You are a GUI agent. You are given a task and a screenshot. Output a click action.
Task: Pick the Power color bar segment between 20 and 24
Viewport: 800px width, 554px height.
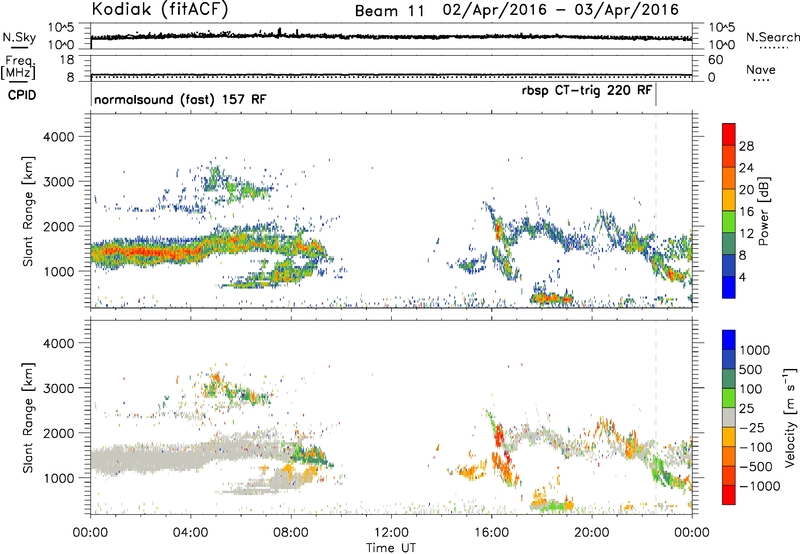(x=729, y=179)
